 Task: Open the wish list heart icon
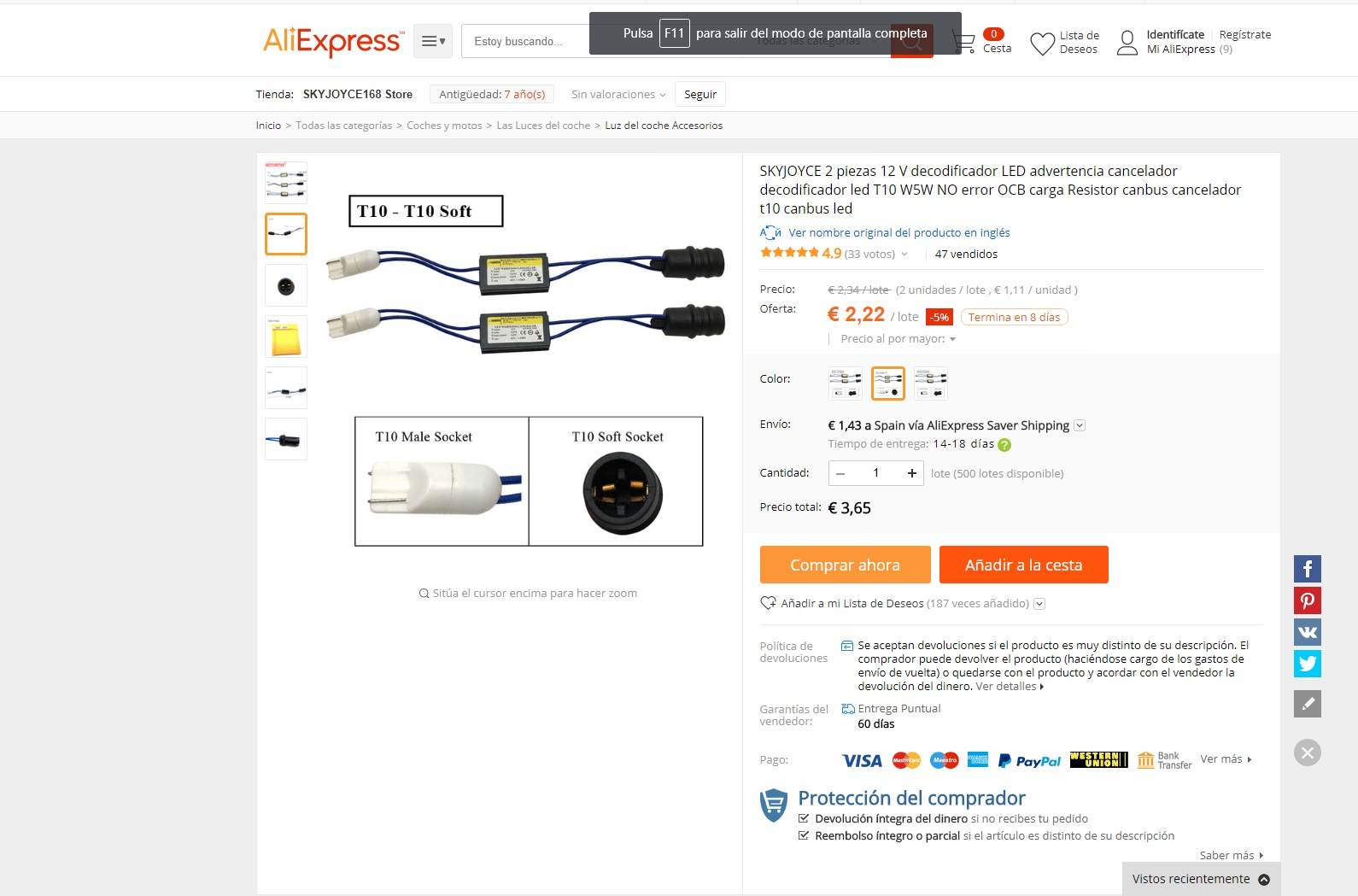tap(1042, 44)
